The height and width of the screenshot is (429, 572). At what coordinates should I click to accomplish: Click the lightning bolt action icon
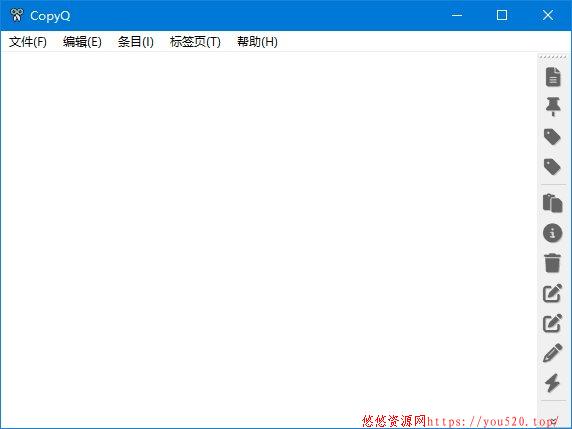point(552,383)
